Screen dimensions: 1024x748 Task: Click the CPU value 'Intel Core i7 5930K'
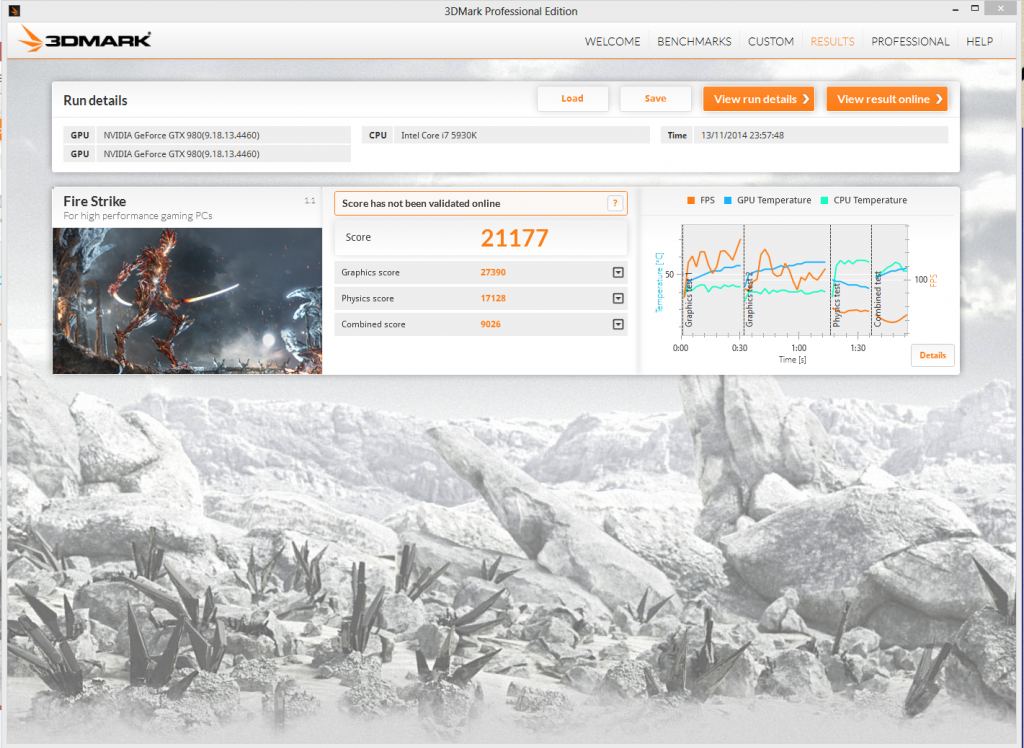click(439, 135)
